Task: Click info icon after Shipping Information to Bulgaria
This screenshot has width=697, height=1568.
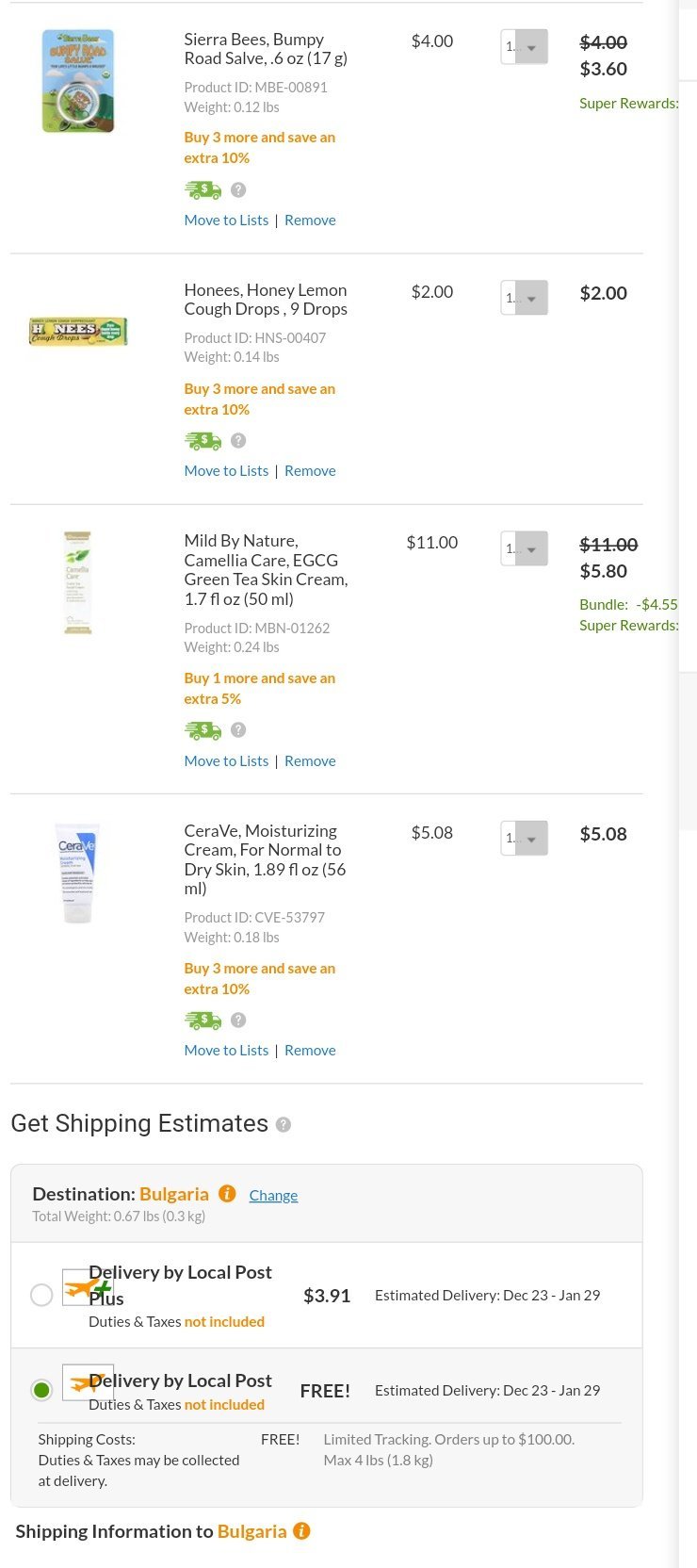Action: pos(301,1531)
